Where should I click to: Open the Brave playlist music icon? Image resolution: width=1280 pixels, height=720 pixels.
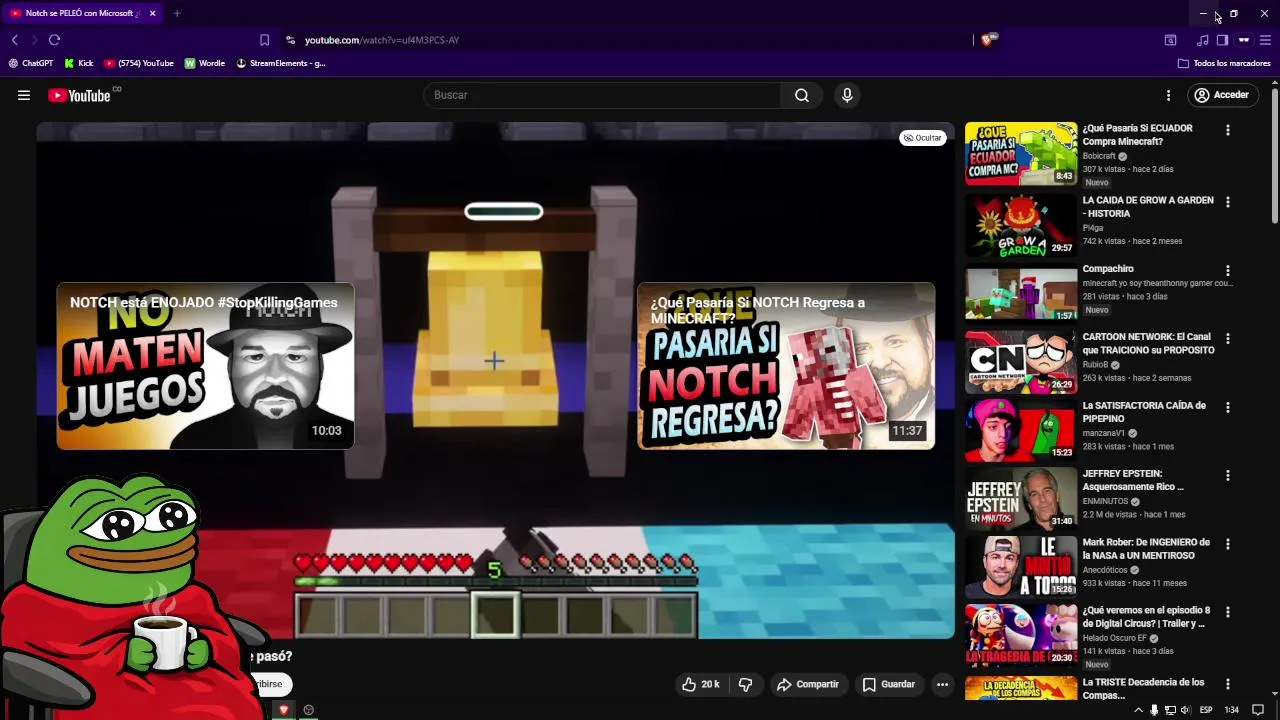[1202, 40]
